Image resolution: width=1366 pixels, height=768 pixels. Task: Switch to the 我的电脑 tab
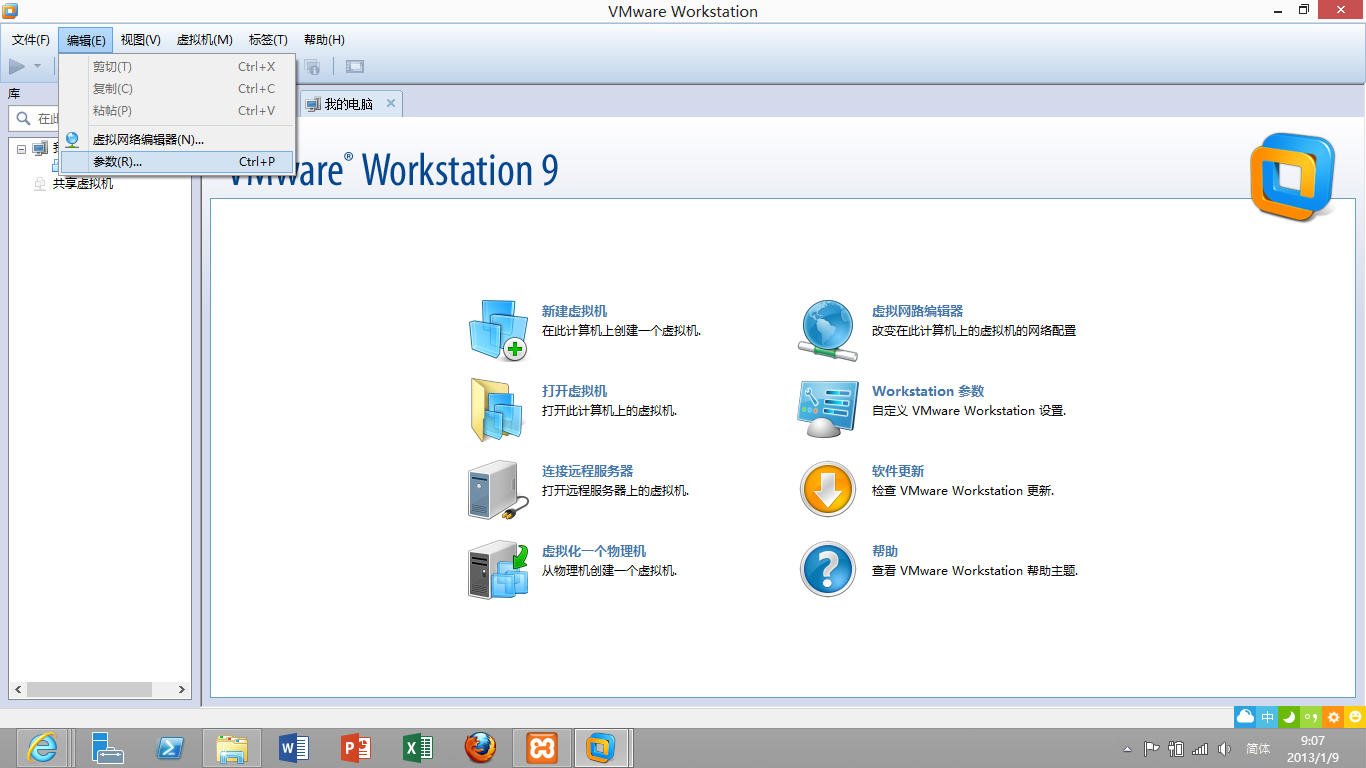point(349,104)
